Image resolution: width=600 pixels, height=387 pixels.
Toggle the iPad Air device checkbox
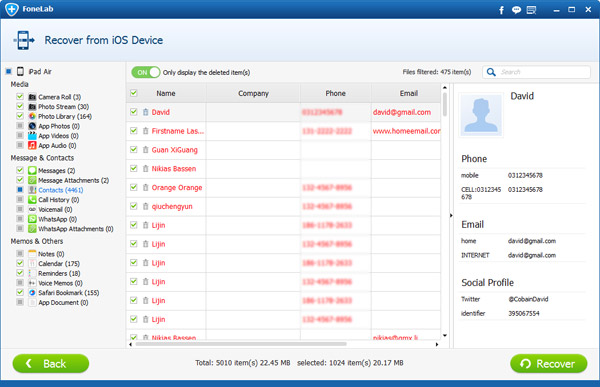[8, 71]
